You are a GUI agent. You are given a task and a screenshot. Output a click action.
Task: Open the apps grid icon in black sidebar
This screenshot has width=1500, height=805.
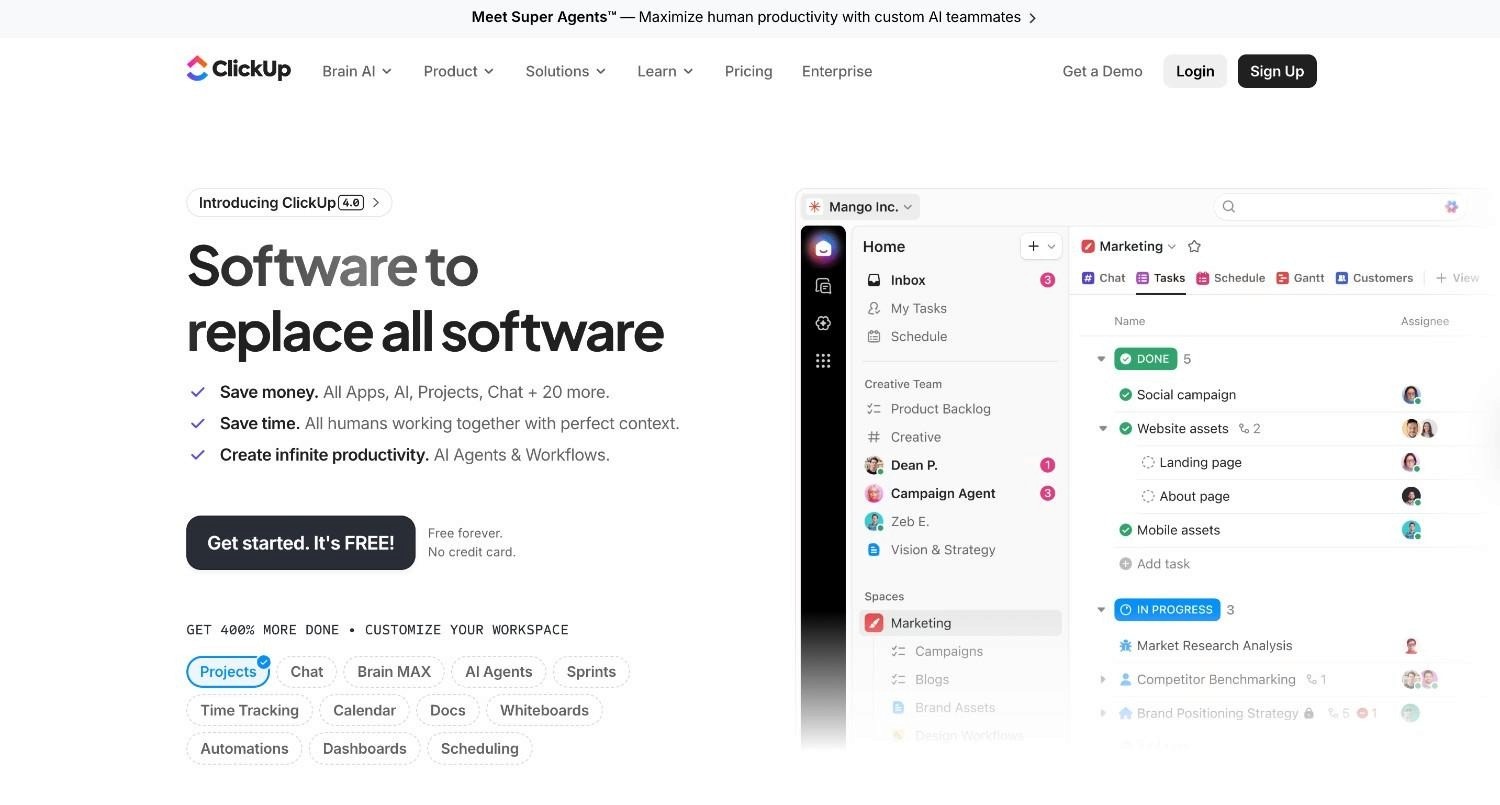[x=823, y=361]
